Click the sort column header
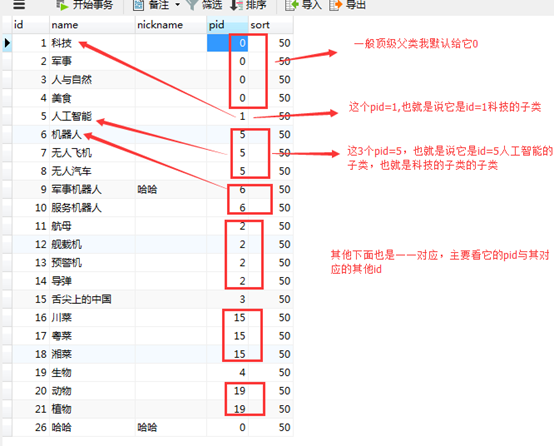Screen dimensions: 554x446 pos(271,25)
